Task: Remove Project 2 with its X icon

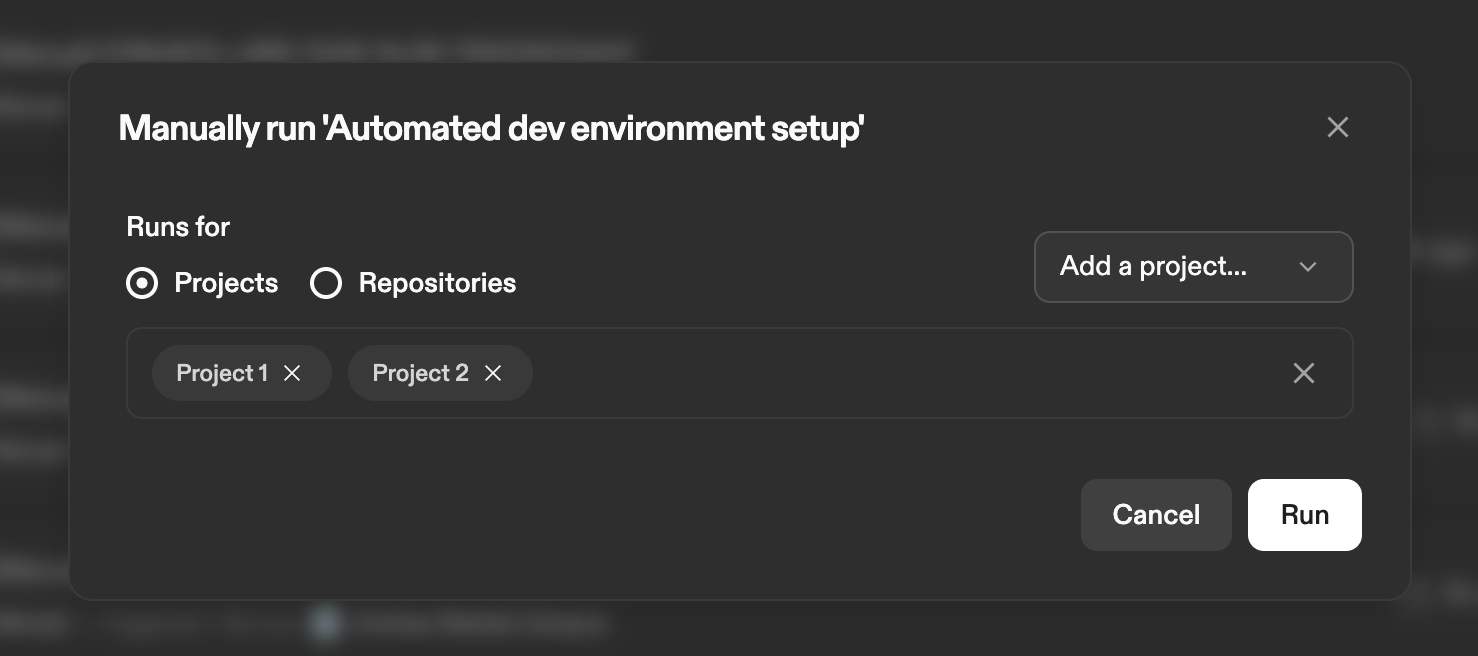Action: tap(493, 373)
